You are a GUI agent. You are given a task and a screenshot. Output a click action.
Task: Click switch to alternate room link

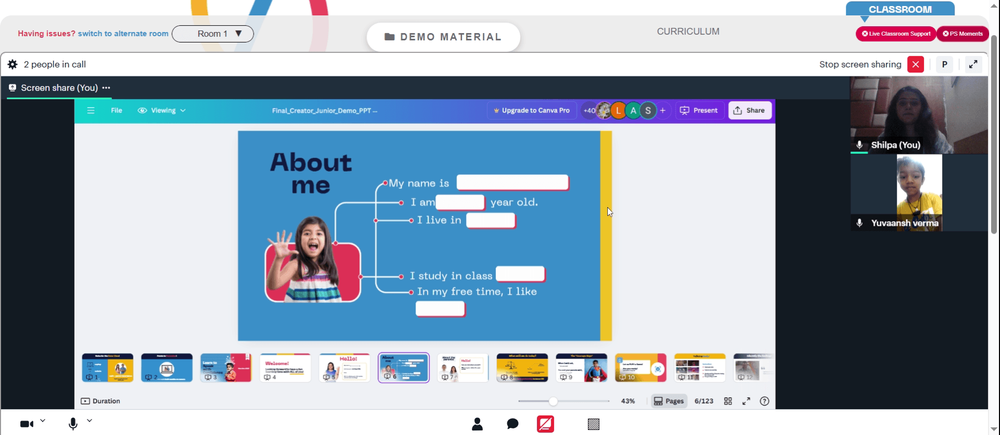(x=123, y=34)
